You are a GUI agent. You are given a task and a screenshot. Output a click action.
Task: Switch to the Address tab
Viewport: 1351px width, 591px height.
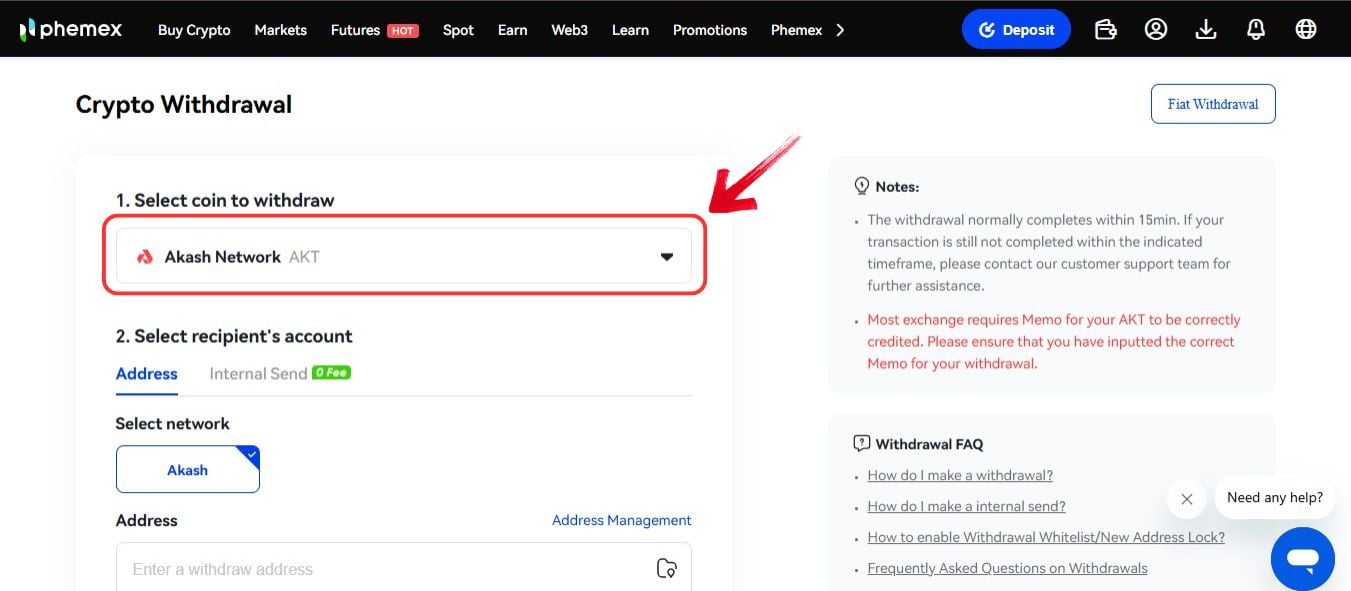pyautogui.click(x=146, y=374)
